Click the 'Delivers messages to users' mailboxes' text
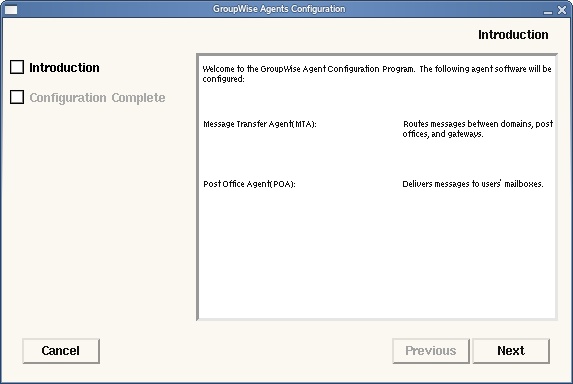 pos(473,184)
